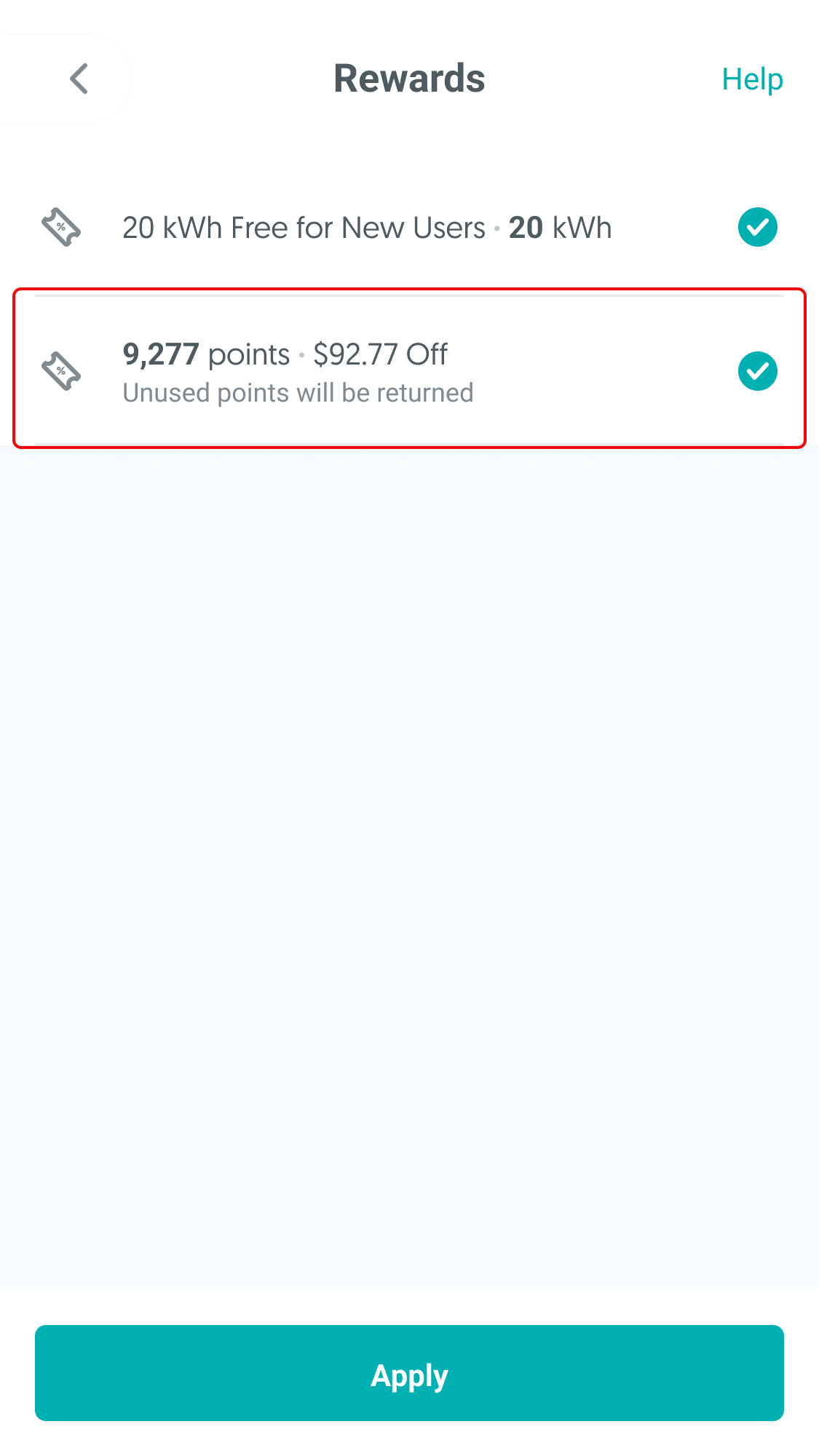Click the "kWh" unit after bold 20

(x=582, y=228)
